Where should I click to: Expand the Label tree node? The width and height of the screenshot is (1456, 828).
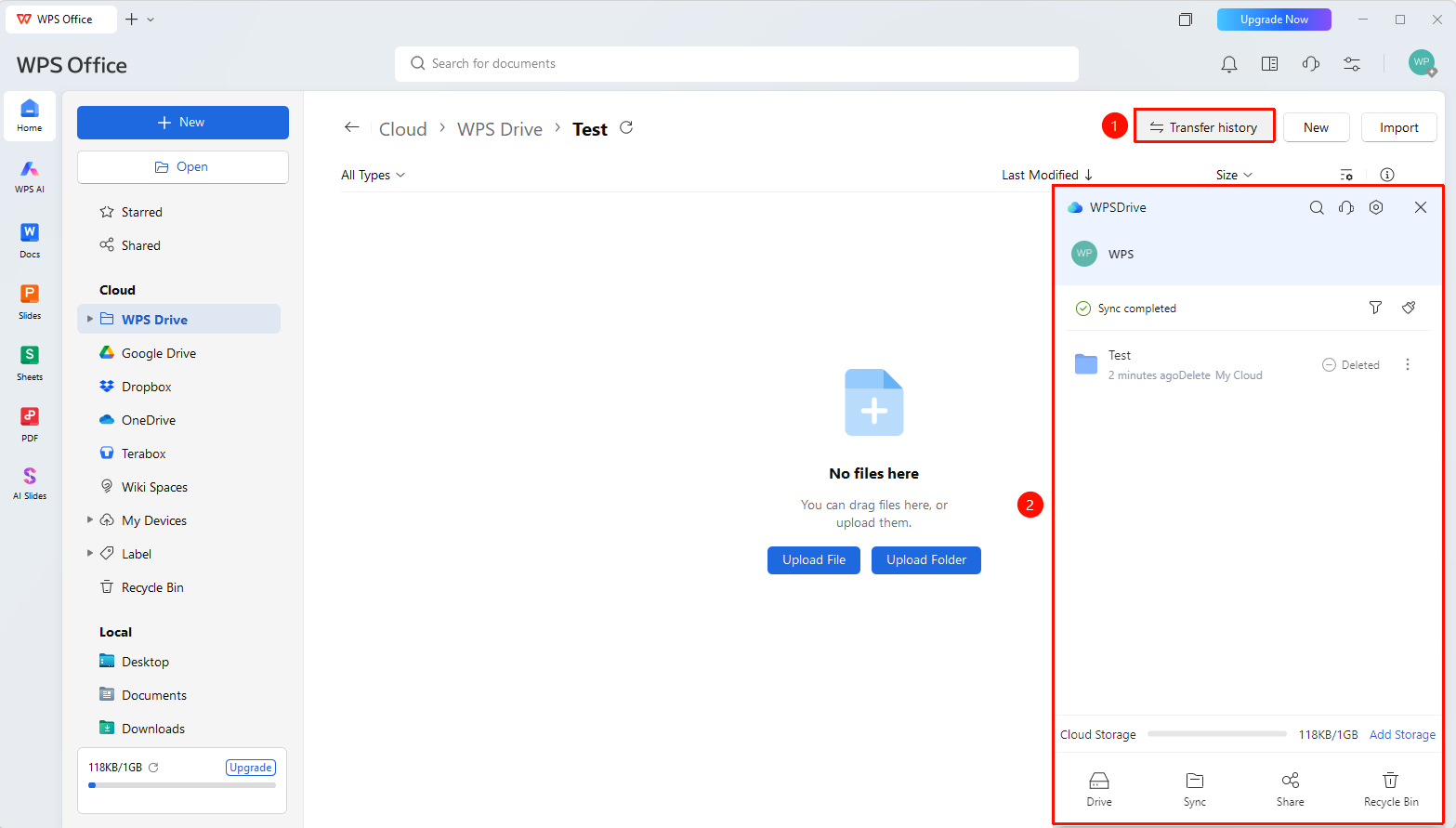[90, 553]
